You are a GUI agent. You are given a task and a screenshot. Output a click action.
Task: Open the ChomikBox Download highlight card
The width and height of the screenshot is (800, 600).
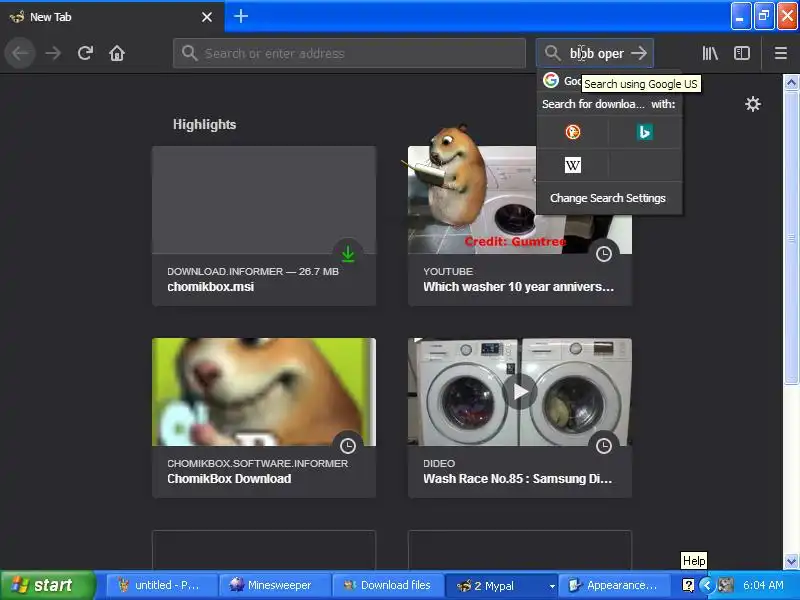[264, 417]
